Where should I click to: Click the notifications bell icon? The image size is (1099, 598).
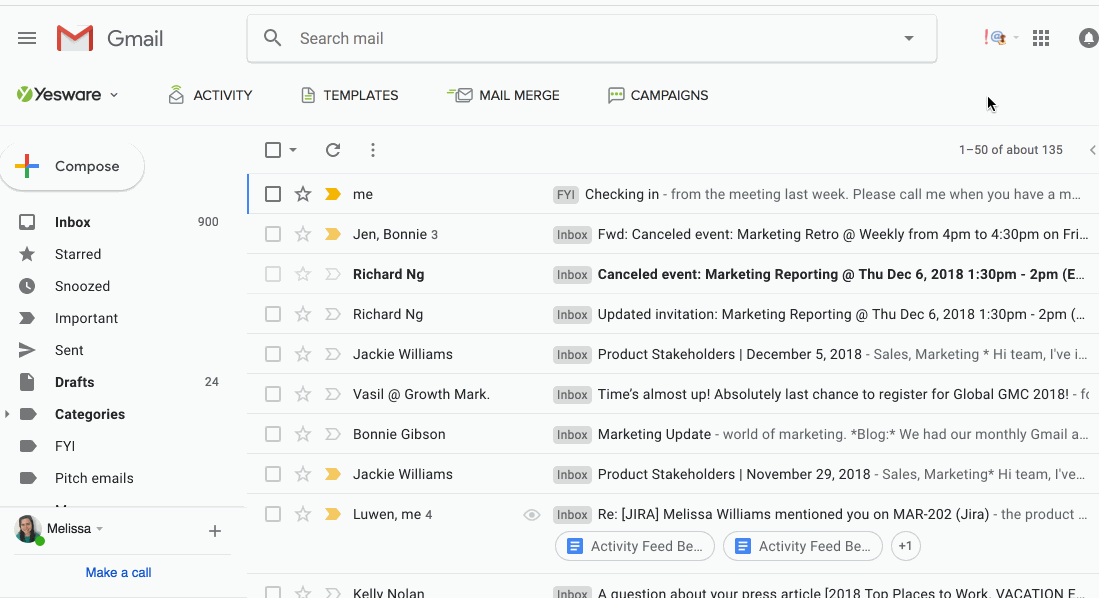[x=1088, y=38]
